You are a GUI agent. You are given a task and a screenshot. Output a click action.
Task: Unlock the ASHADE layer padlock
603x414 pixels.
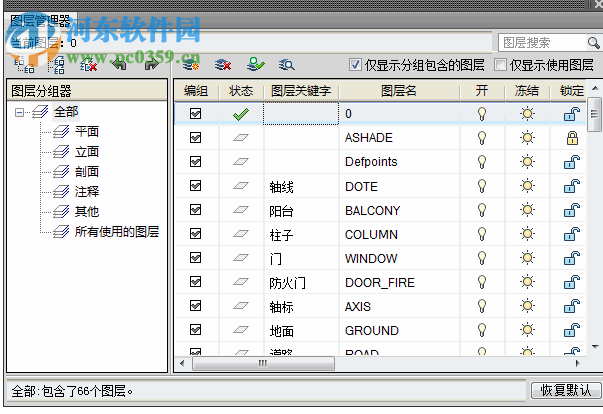572,138
